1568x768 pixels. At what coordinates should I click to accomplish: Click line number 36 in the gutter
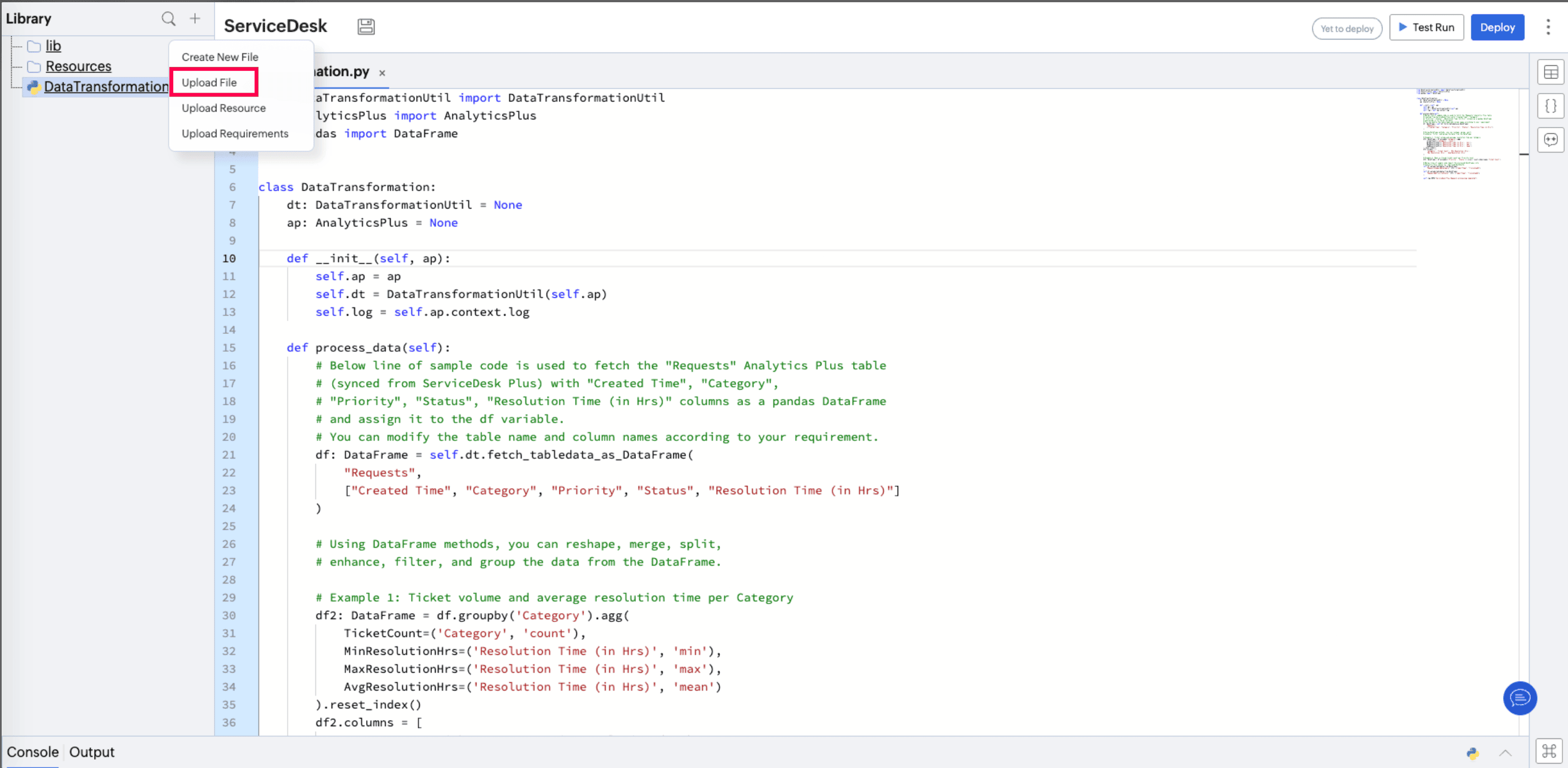coord(229,723)
